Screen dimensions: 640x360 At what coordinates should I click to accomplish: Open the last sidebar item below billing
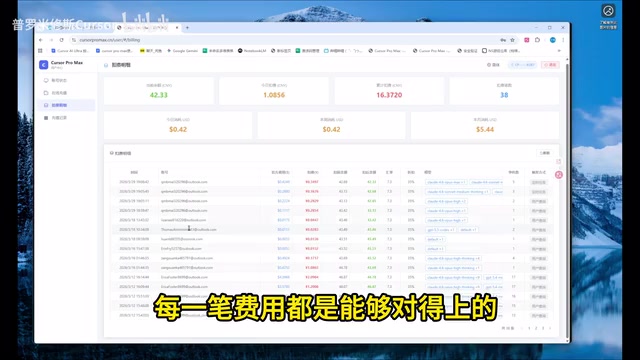tap(66, 118)
